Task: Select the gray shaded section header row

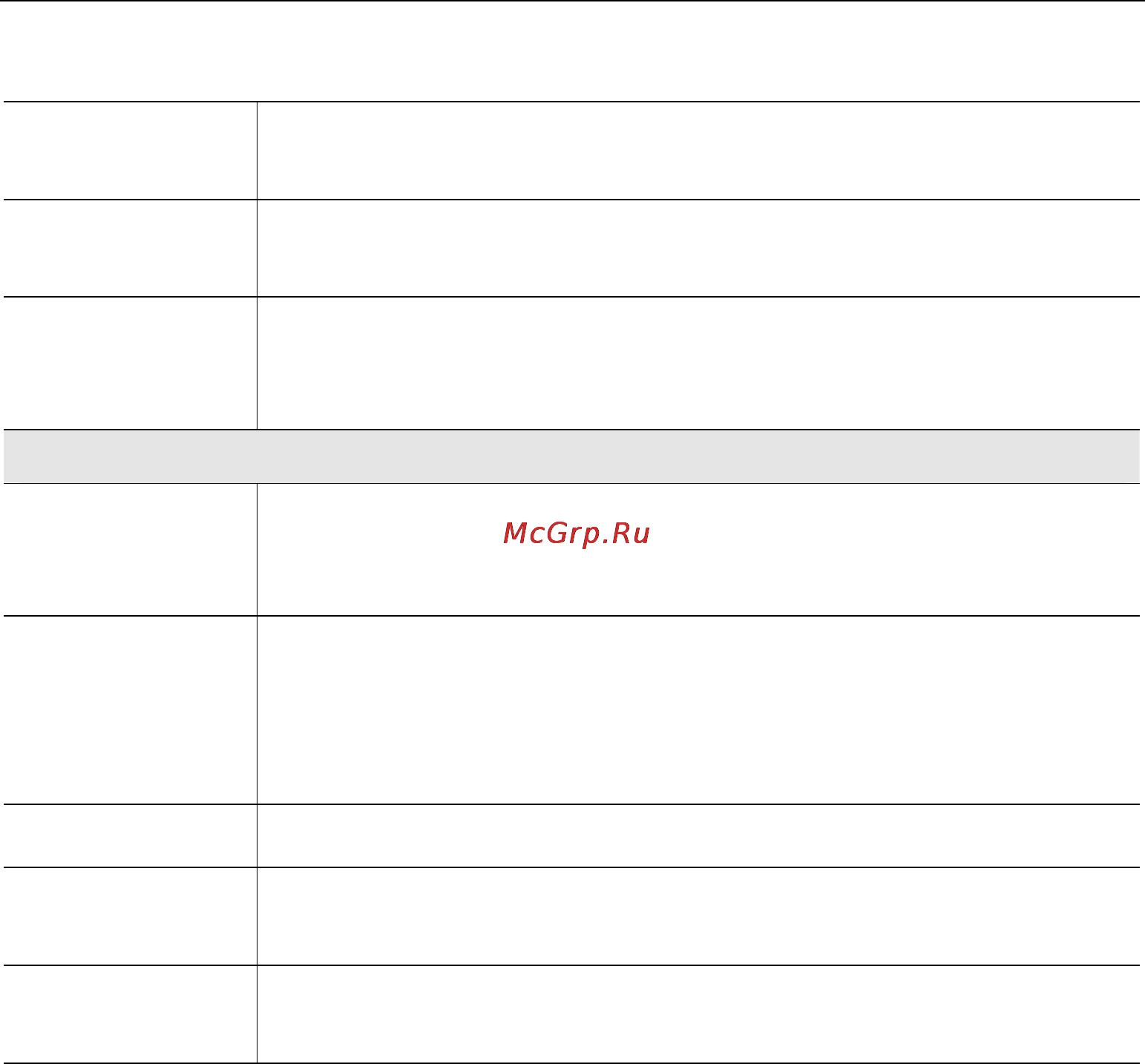Action: [571, 456]
